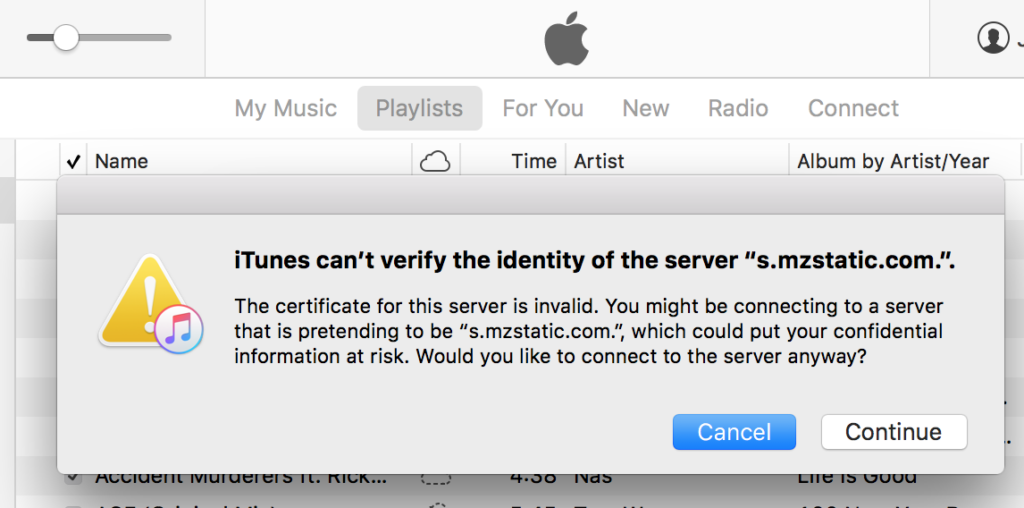This screenshot has width=1024, height=508.
Task: Click the checkmark column header
Action: (73, 161)
